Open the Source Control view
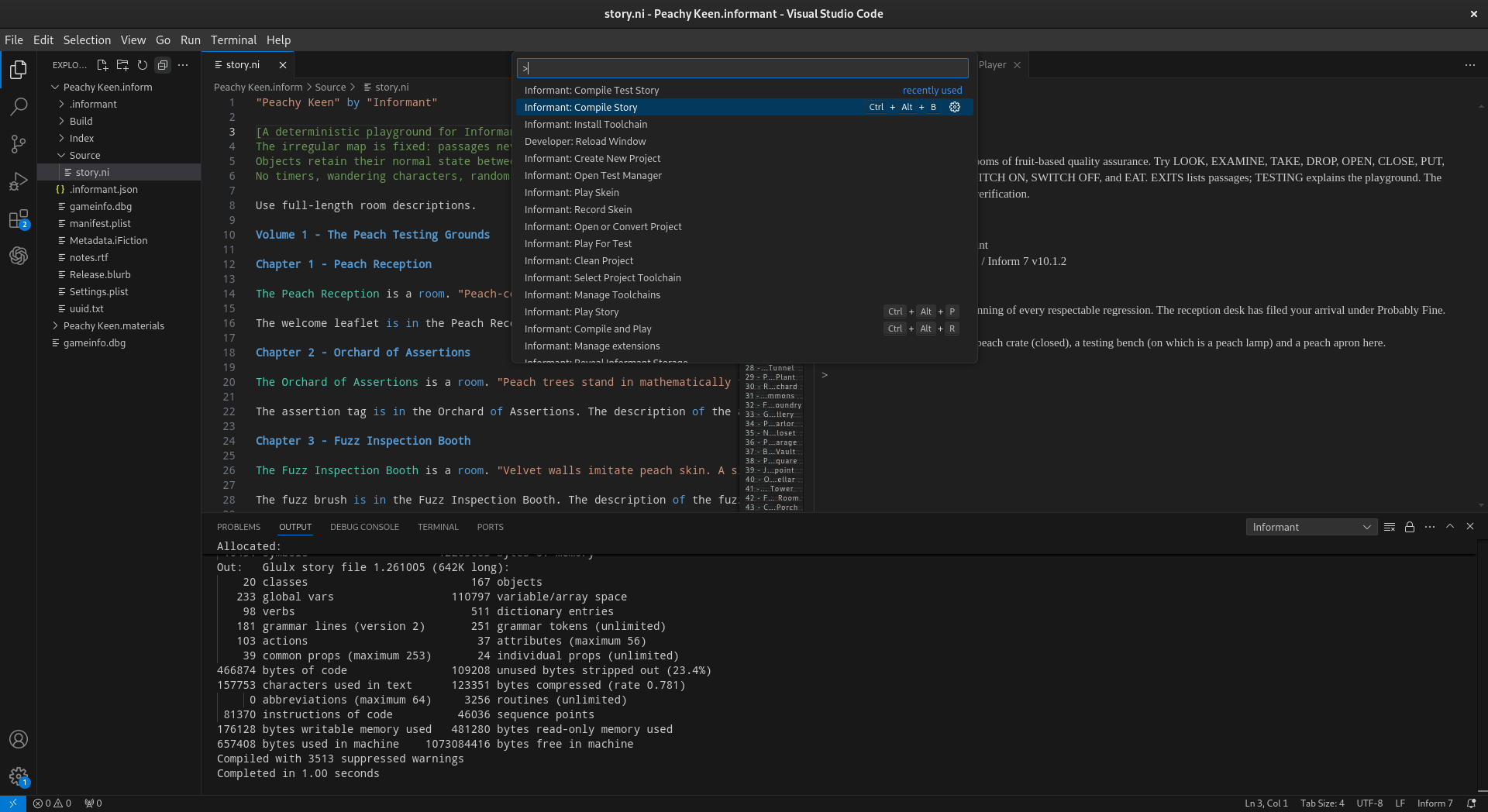The height and width of the screenshot is (812, 1488). 19,144
